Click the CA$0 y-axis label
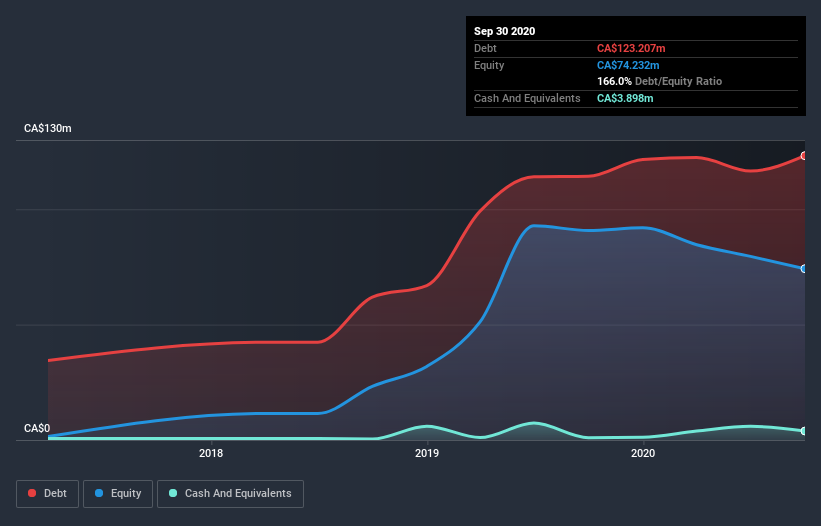The width and height of the screenshot is (821, 526). tap(37, 428)
